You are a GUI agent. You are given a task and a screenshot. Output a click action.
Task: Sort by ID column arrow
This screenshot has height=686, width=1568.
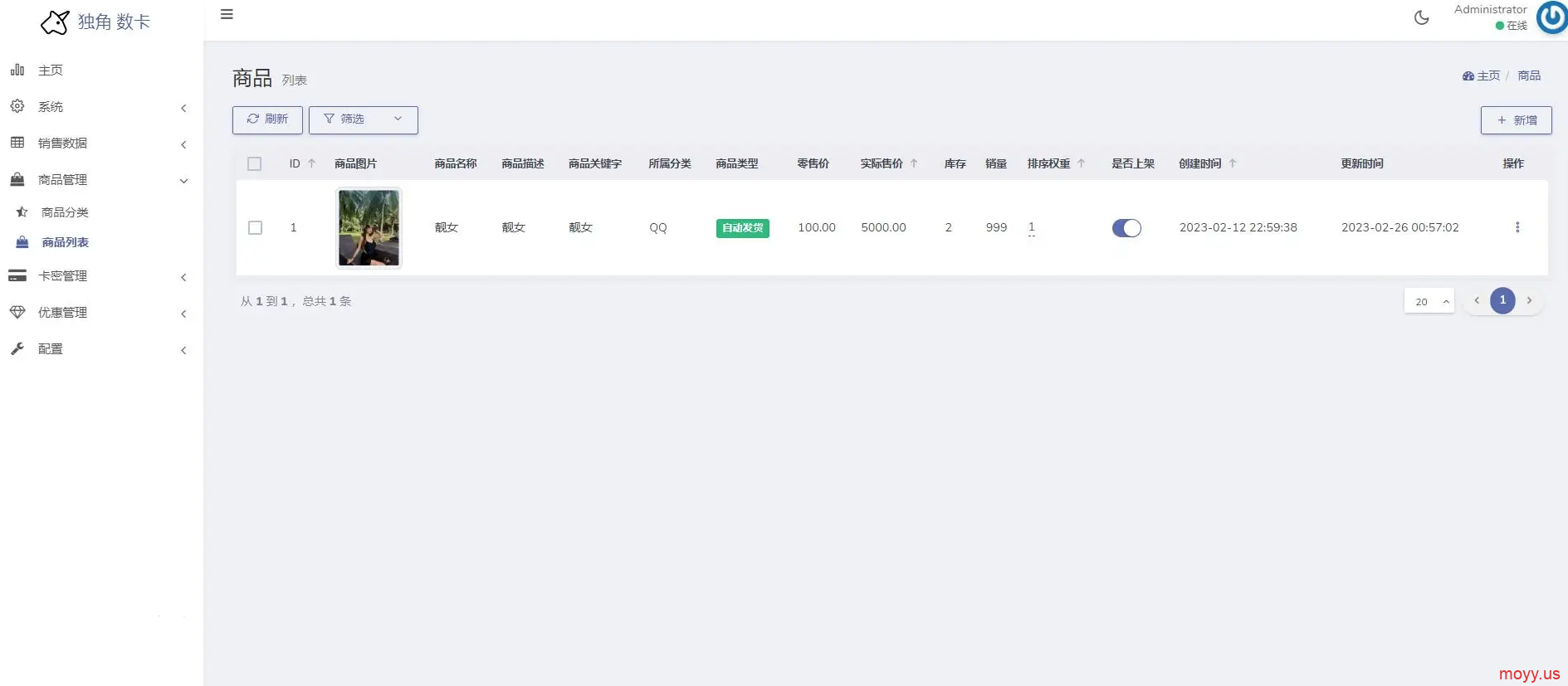click(x=312, y=163)
